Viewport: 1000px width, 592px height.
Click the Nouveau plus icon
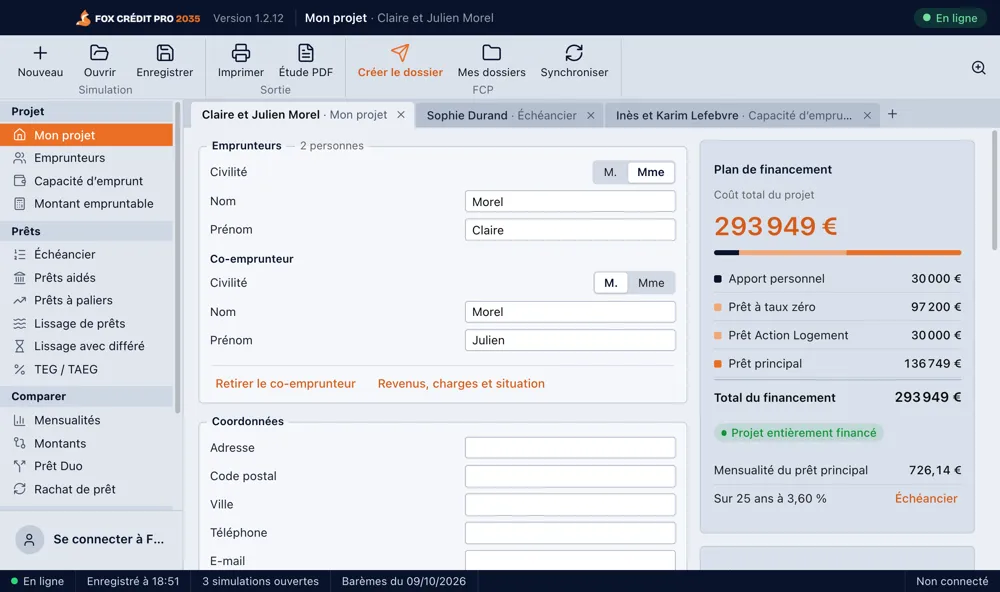coord(40,53)
